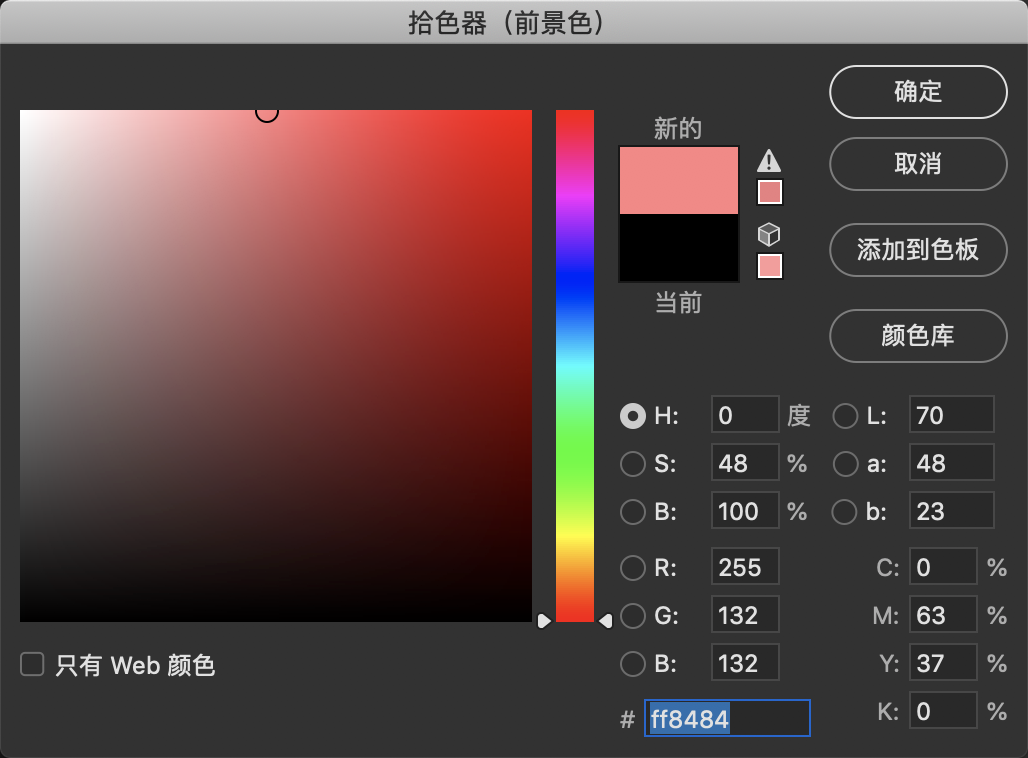Click the 添加到色板 button
This screenshot has width=1028, height=758.
pyautogui.click(x=917, y=250)
